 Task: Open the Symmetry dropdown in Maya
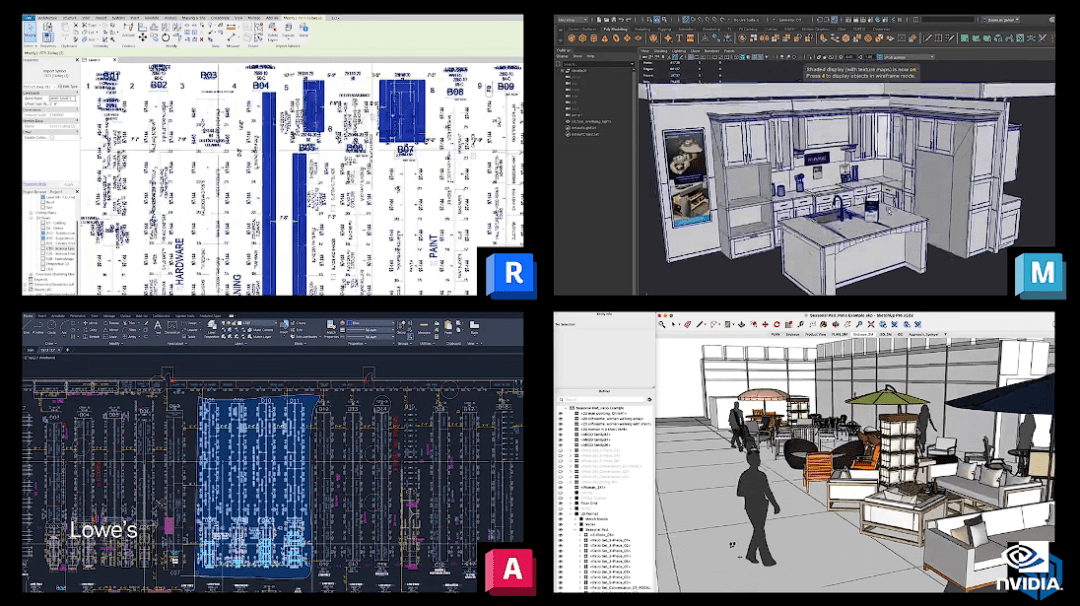point(789,20)
